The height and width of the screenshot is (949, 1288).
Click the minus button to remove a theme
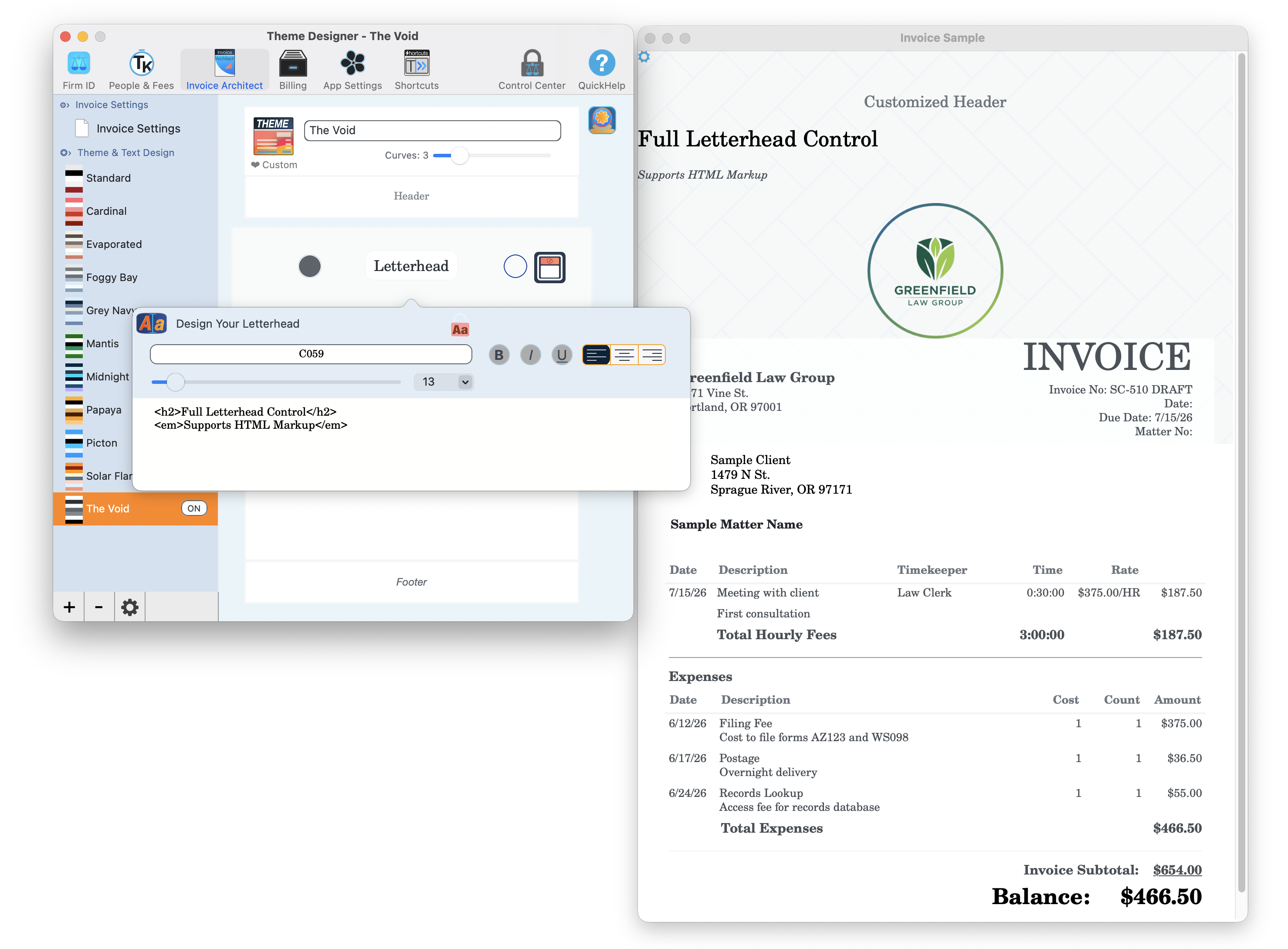point(99,607)
